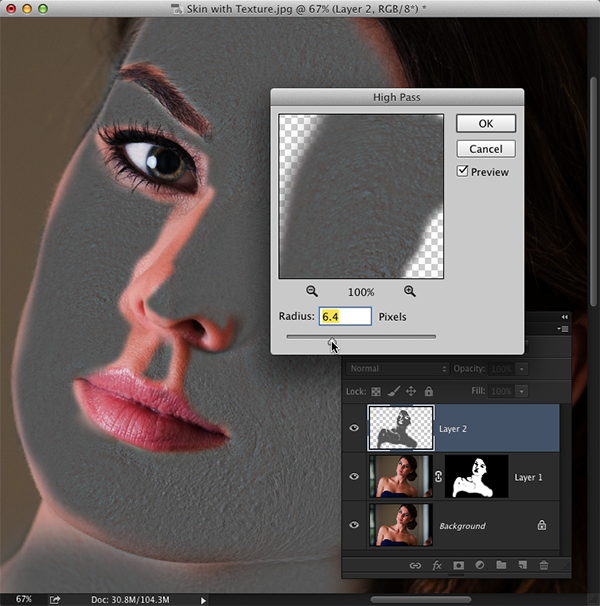Click the Radius value input field
Image resolution: width=600 pixels, height=606 pixels.
pyautogui.click(x=345, y=316)
